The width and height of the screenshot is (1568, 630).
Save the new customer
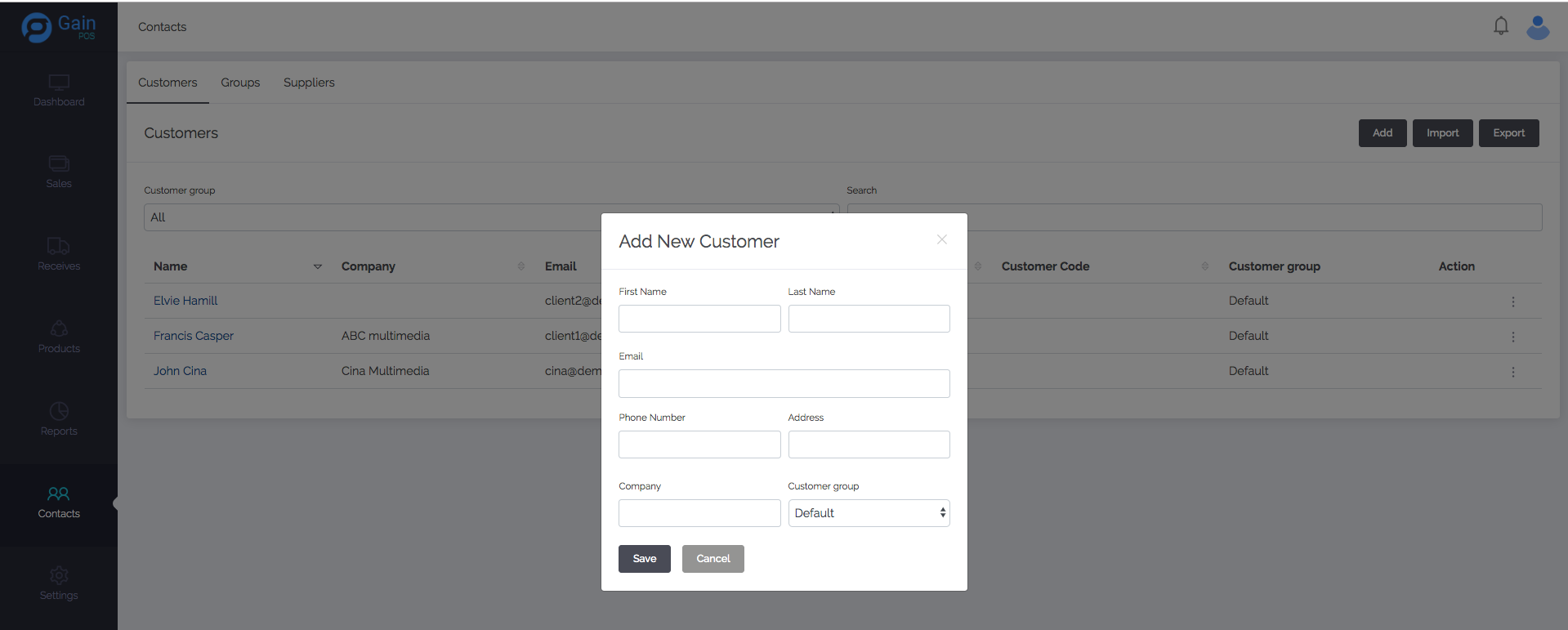[x=644, y=559]
